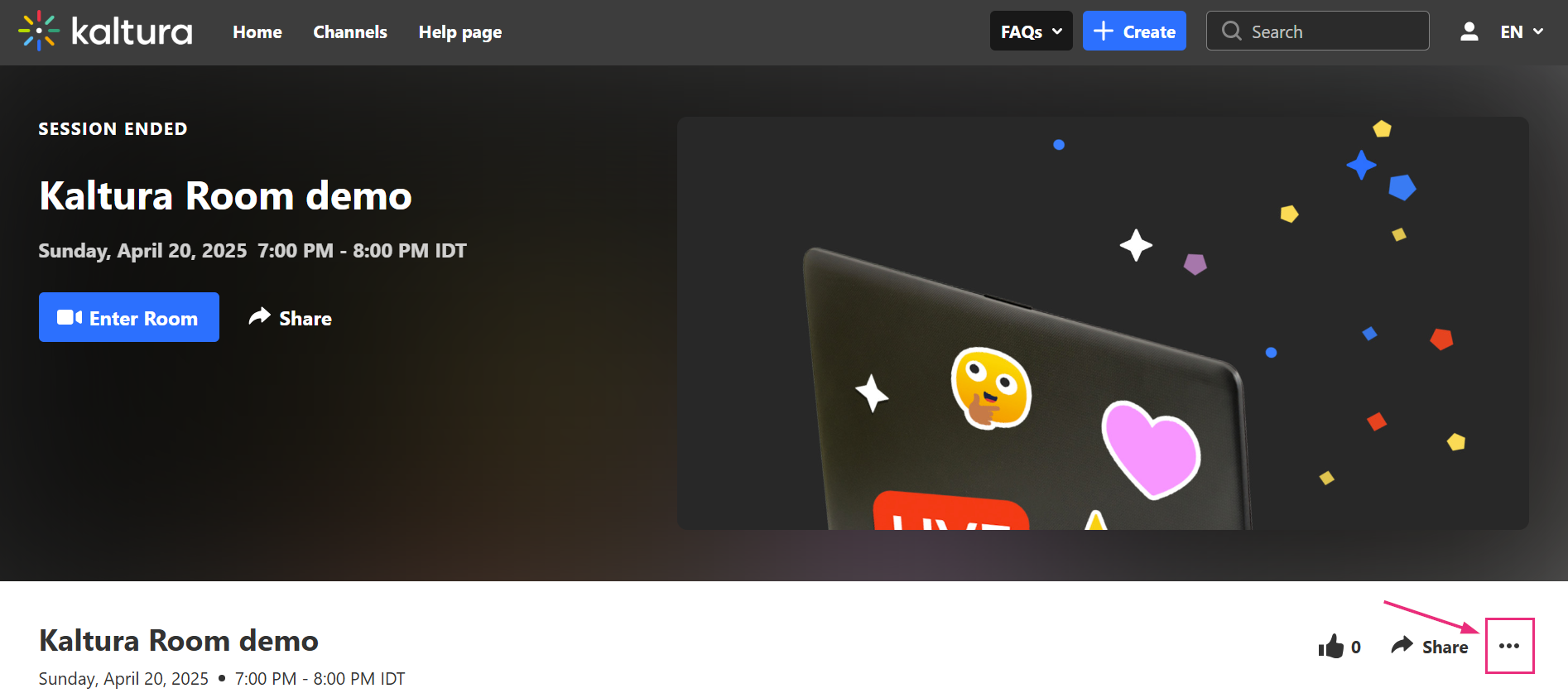The image size is (1568, 698).
Task: Click the hero date Sunday, April 20, 2025
Action: 142,251
